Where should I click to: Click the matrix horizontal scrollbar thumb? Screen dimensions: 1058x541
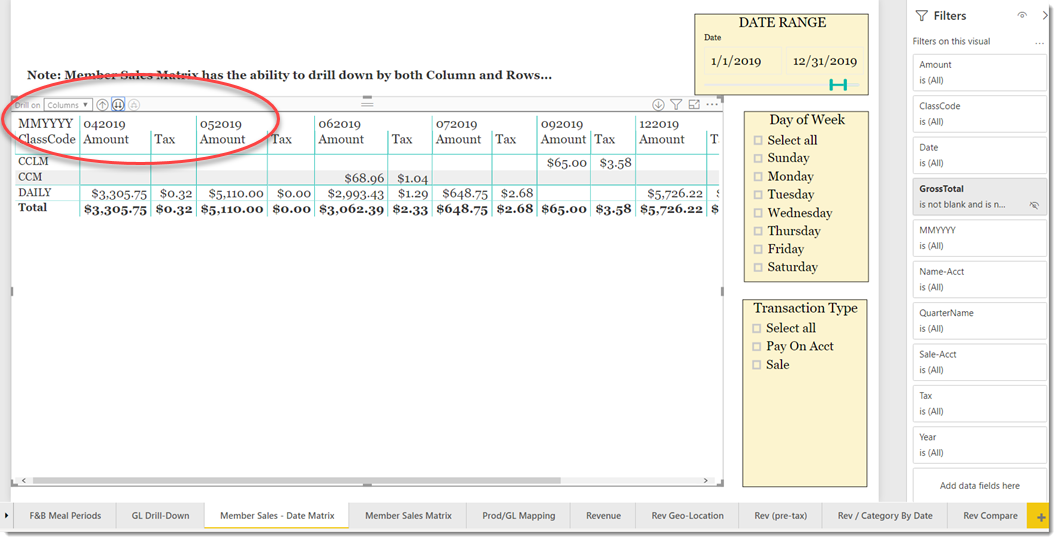pyautogui.click(x=297, y=481)
